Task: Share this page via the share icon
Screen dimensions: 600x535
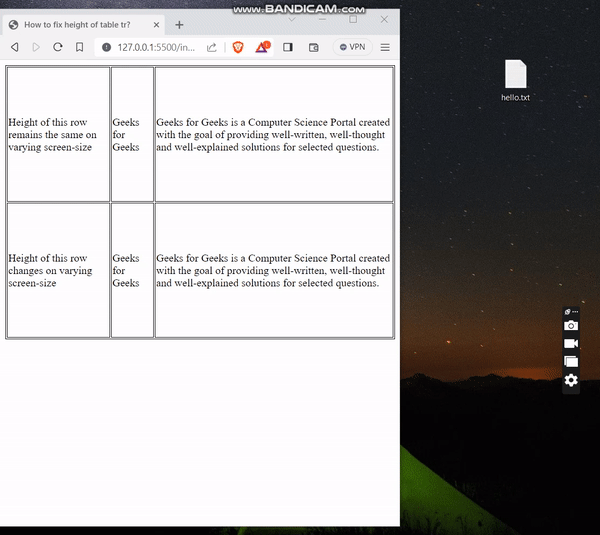Action: click(212, 47)
